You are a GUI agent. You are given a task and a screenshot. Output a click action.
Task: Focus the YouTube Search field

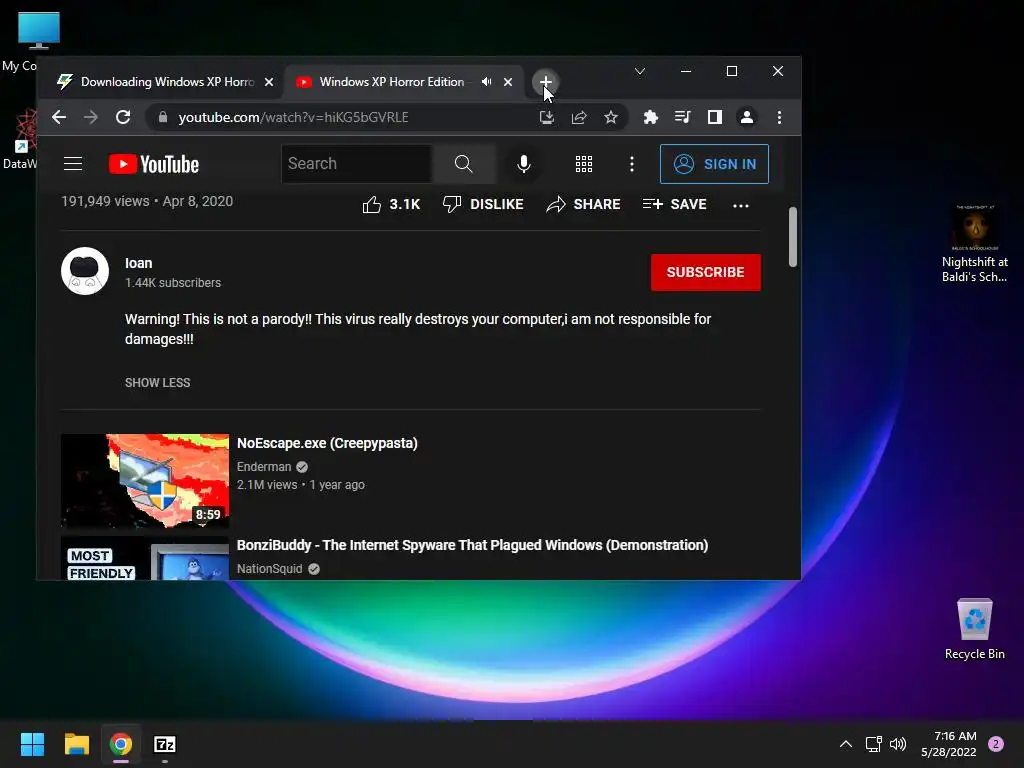click(357, 164)
